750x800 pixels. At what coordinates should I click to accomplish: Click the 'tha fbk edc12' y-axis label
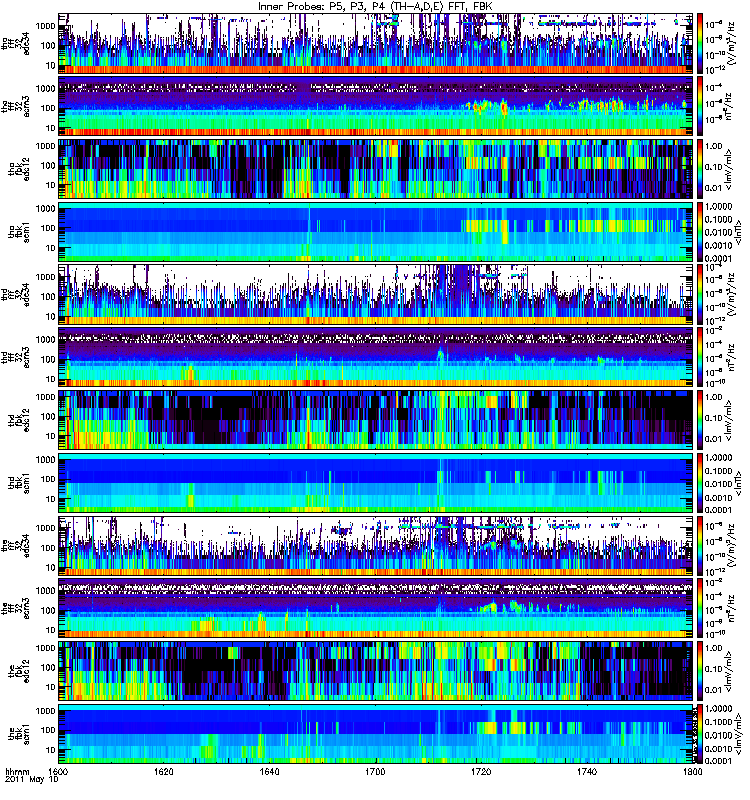coord(19,169)
